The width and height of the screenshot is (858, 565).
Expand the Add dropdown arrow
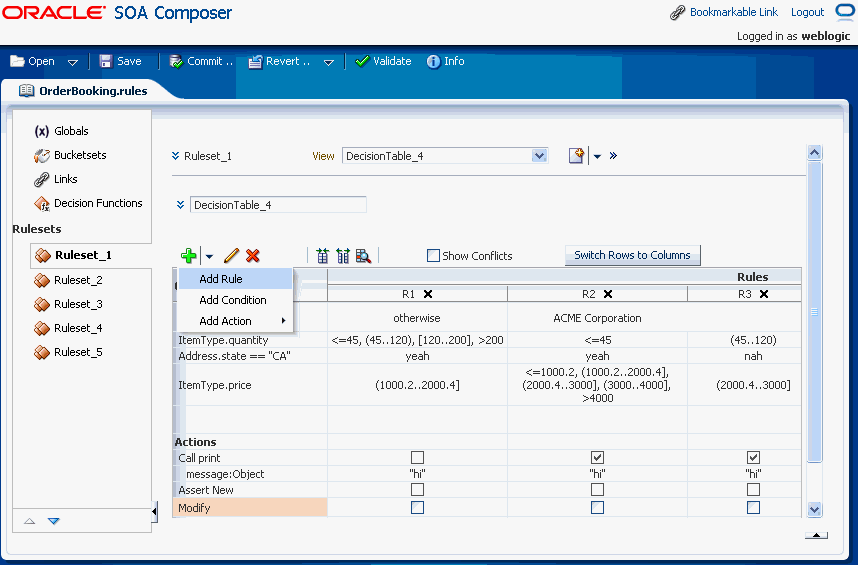coord(209,256)
